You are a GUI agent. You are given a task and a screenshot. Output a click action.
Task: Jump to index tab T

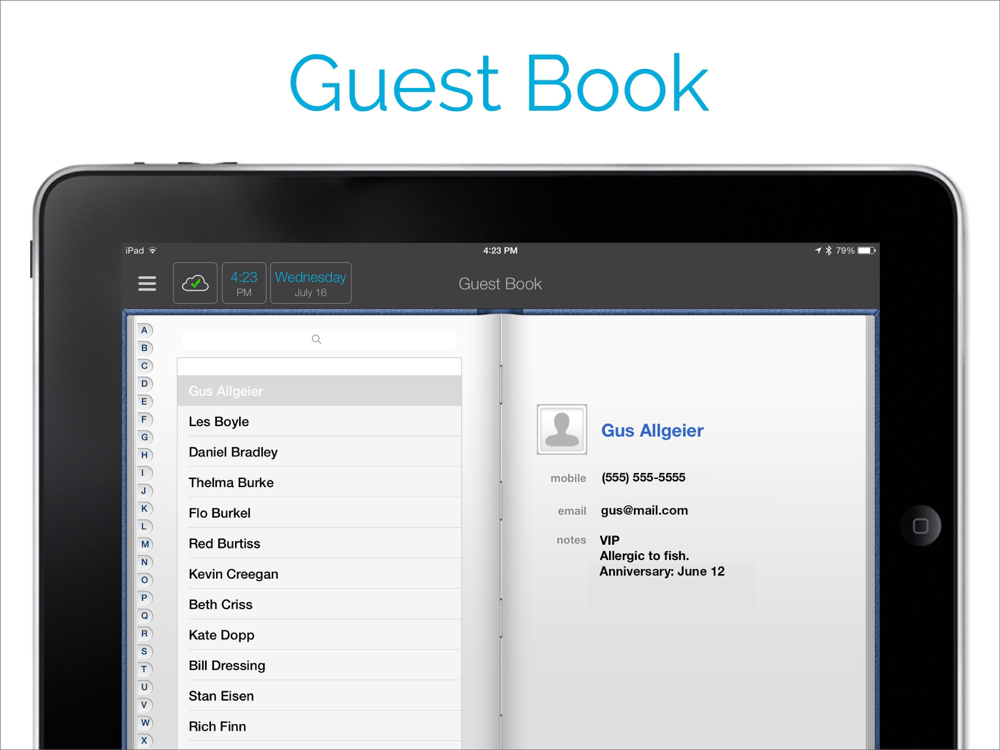[x=145, y=669]
